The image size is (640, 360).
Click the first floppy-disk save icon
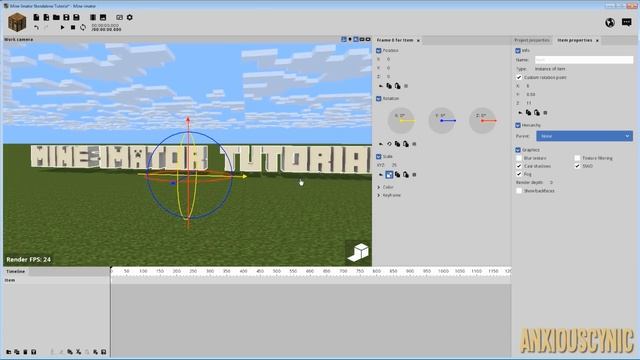[66, 17]
